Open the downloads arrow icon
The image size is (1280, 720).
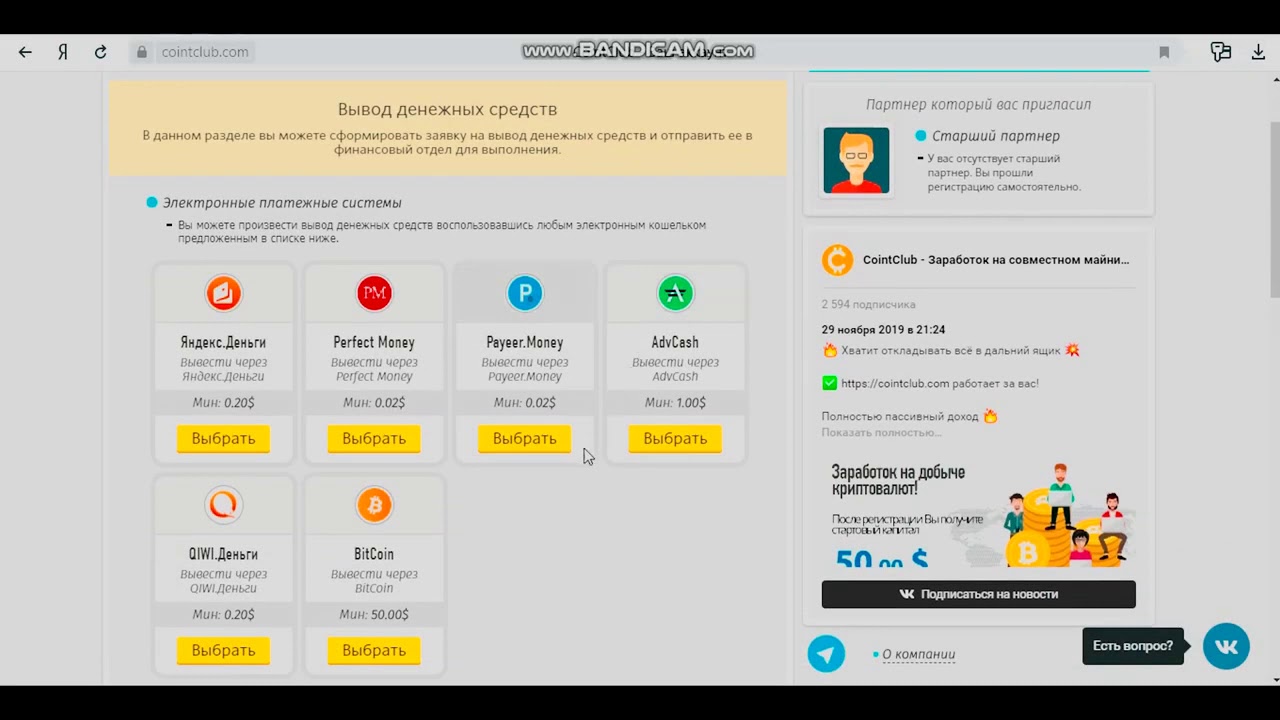click(x=1258, y=52)
